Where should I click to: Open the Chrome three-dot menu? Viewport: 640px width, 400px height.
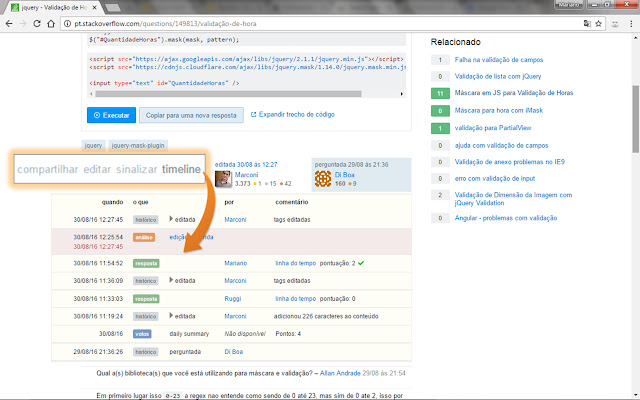pyautogui.click(x=631, y=24)
